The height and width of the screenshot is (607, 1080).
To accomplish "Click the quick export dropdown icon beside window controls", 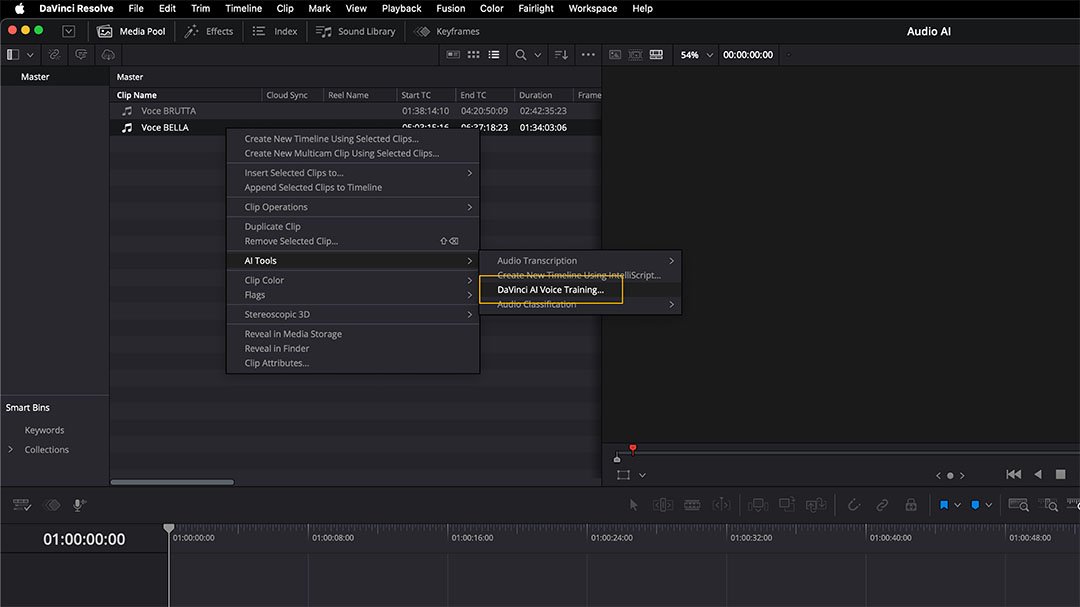I will click(x=68, y=31).
